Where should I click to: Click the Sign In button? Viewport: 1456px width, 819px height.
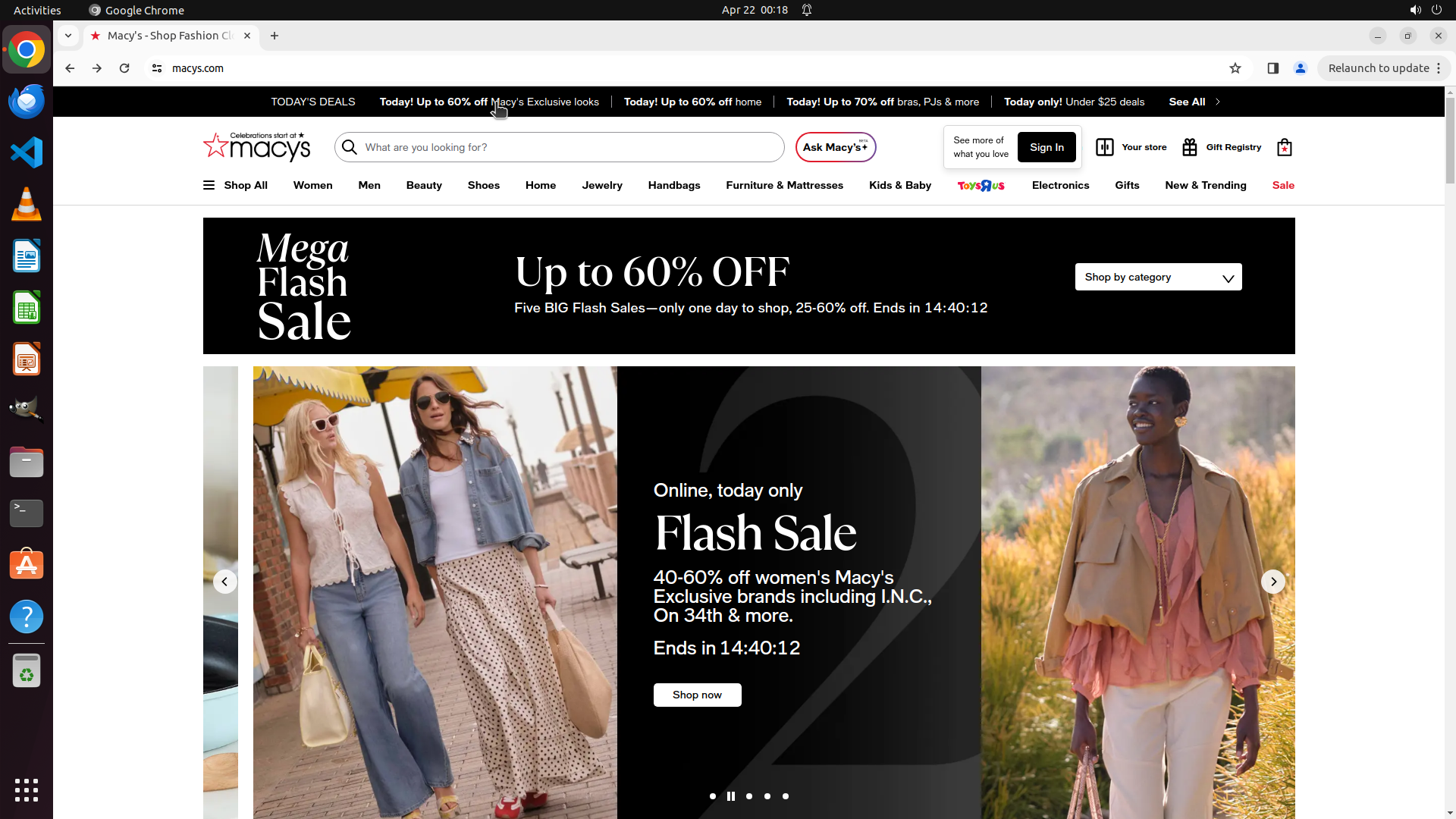[1046, 147]
